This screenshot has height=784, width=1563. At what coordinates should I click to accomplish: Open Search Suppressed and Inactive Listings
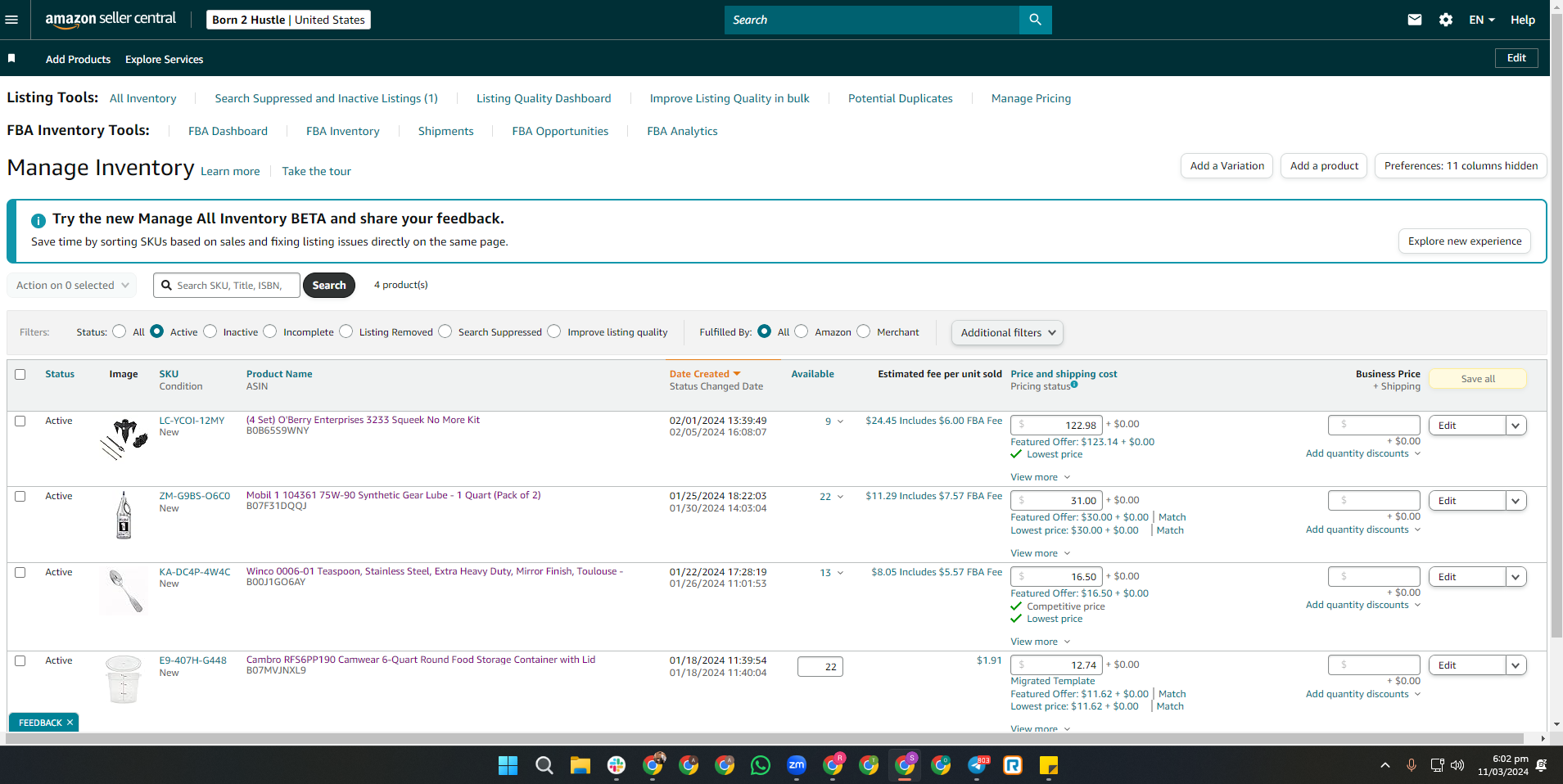pos(326,98)
